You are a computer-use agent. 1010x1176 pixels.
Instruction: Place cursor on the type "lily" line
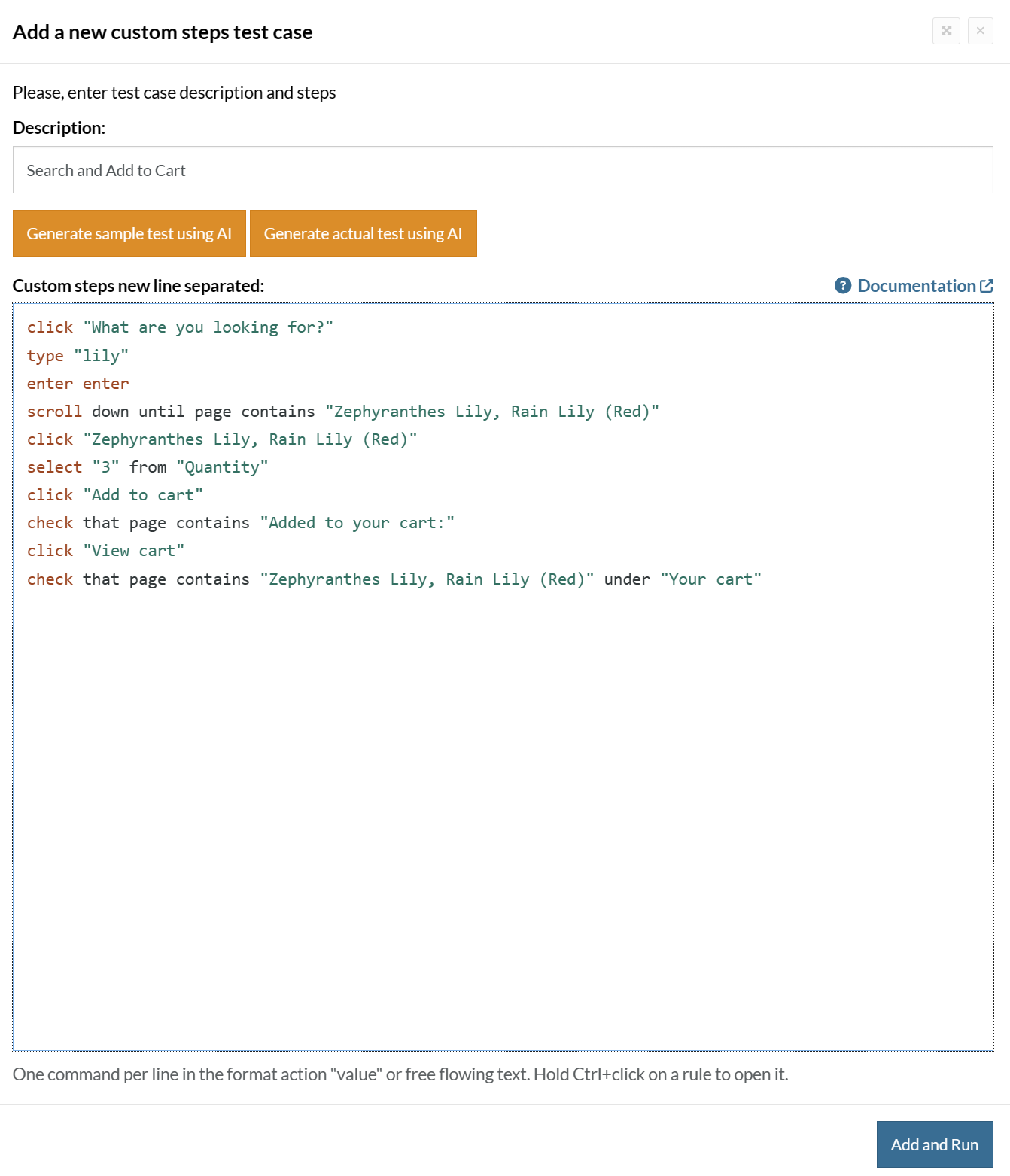[x=78, y=355]
